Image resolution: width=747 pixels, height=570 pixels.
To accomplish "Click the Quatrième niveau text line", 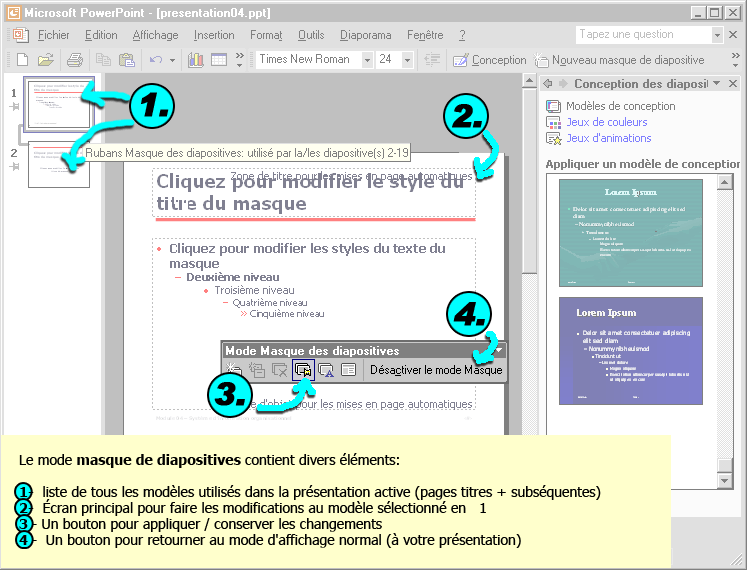I will click(x=270, y=303).
